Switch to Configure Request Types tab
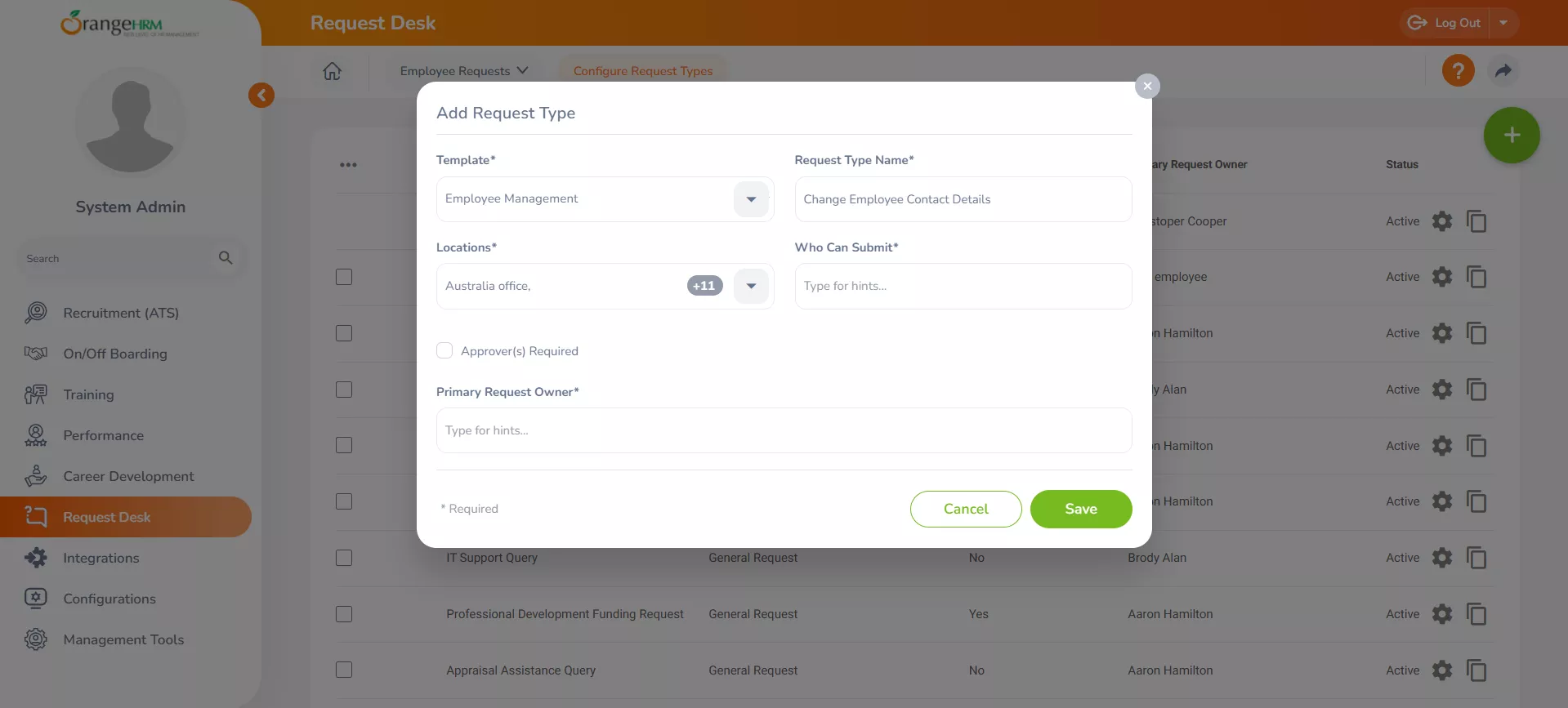Viewport: 1568px width, 708px height. (643, 71)
